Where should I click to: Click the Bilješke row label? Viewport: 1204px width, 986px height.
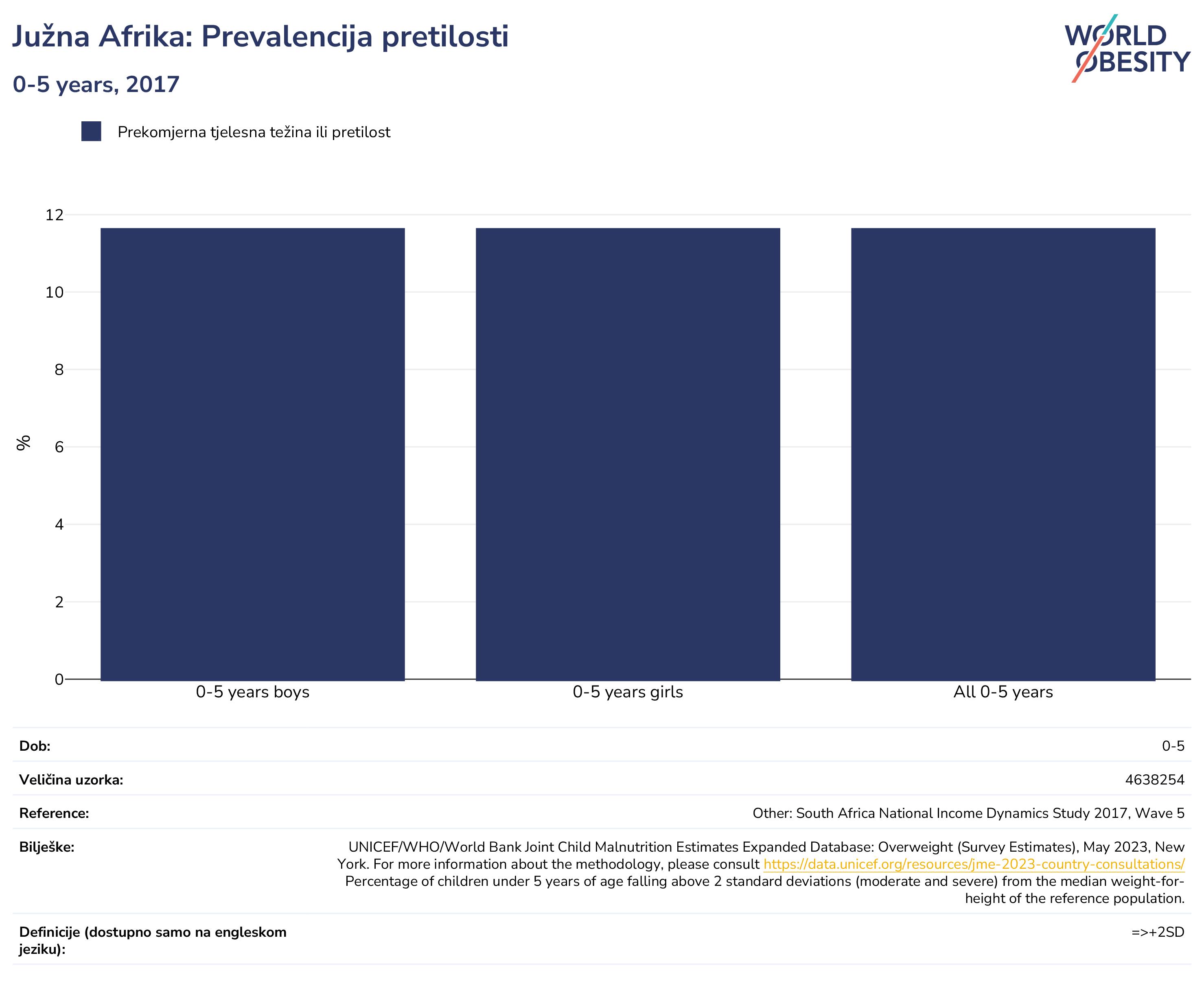tap(46, 847)
